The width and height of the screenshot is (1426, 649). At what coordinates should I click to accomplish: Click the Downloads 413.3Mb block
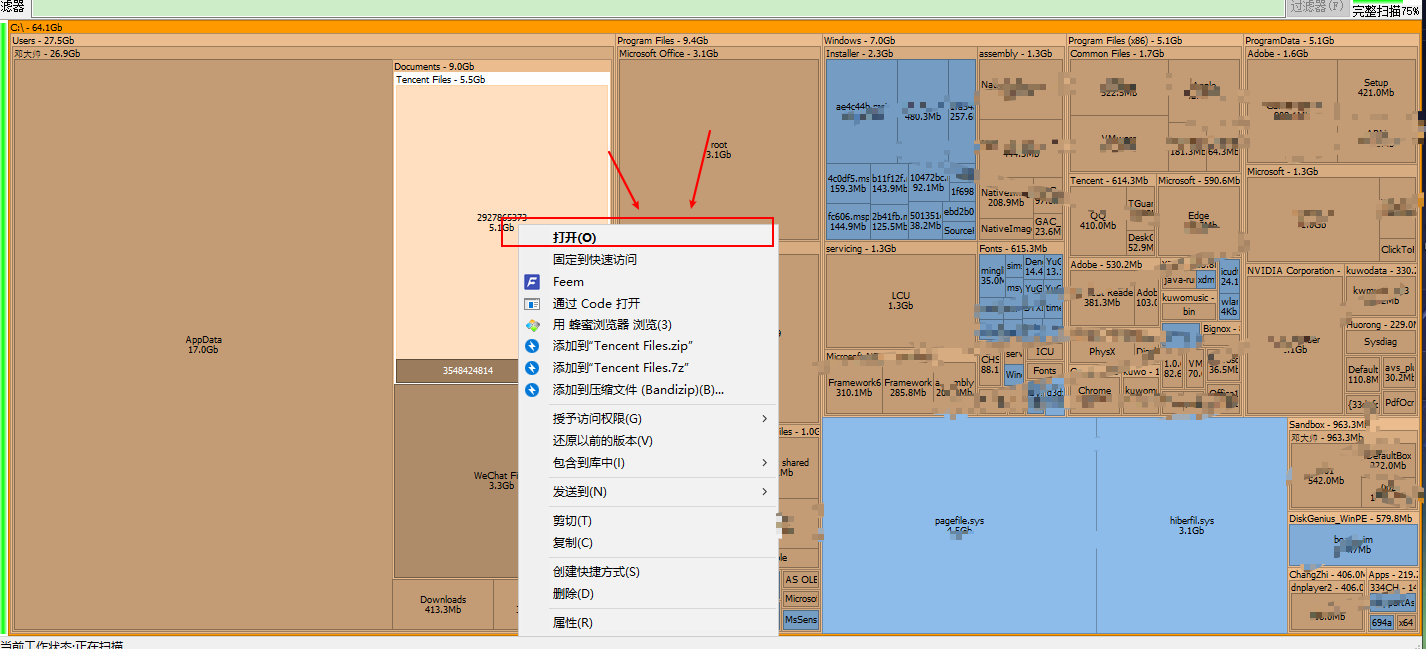click(x=443, y=604)
